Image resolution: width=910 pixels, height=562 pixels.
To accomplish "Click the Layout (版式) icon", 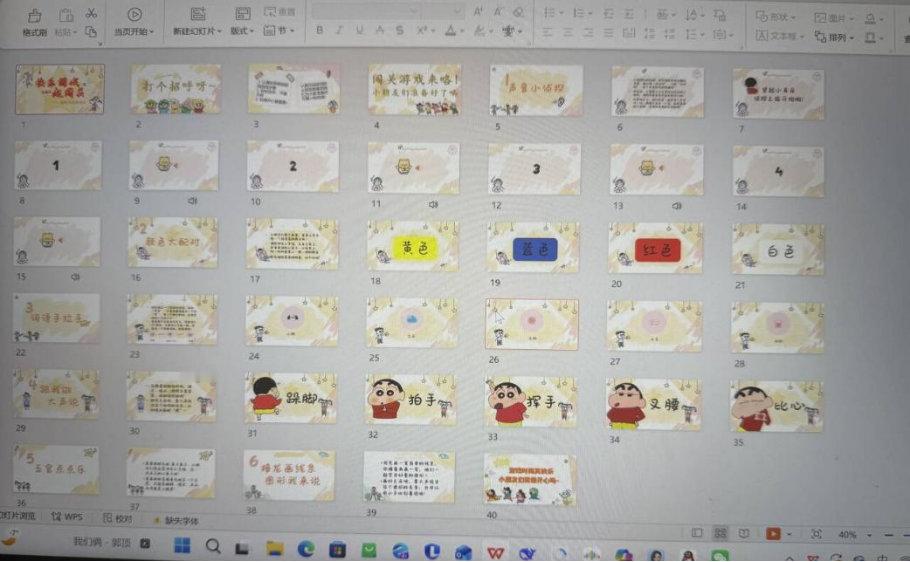I will (243, 15).
